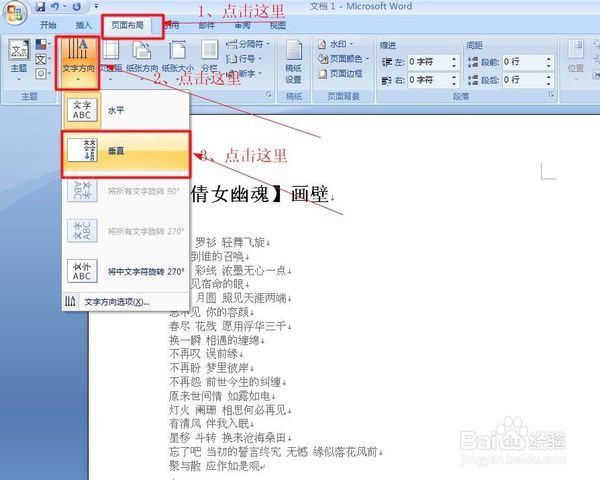Click the line 灯火 阑珊 相思何必再见
600x480 pixels.
(x=228, y=410)
